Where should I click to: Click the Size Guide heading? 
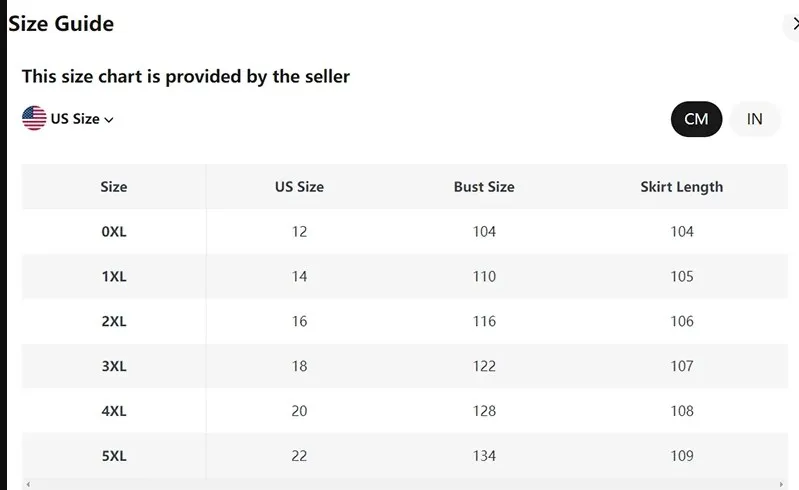click(61, 24)
